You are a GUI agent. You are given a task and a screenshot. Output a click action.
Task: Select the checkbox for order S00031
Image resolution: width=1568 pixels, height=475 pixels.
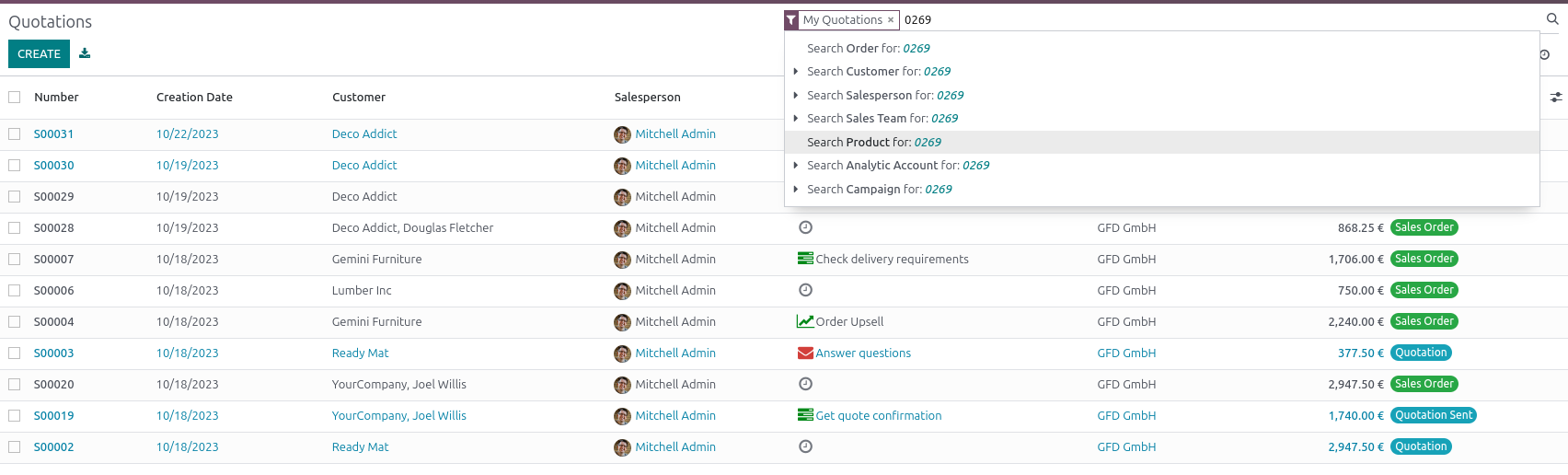[15, 133]
